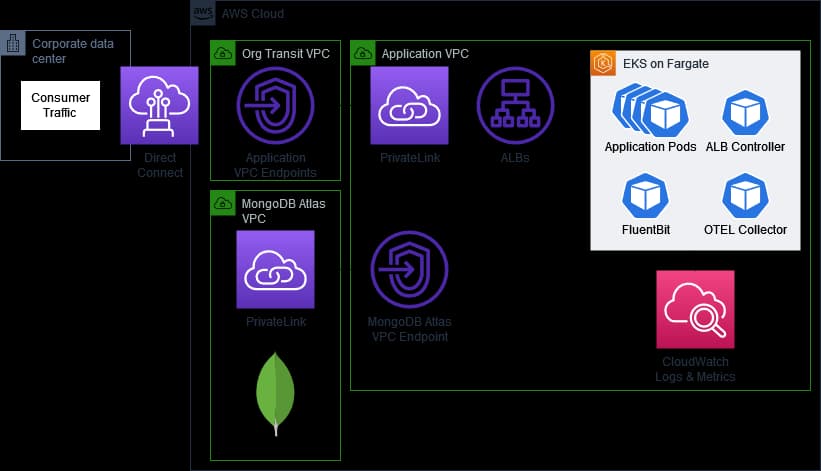Select the Application VPC Endpoints shield icon

coord(275,105)
